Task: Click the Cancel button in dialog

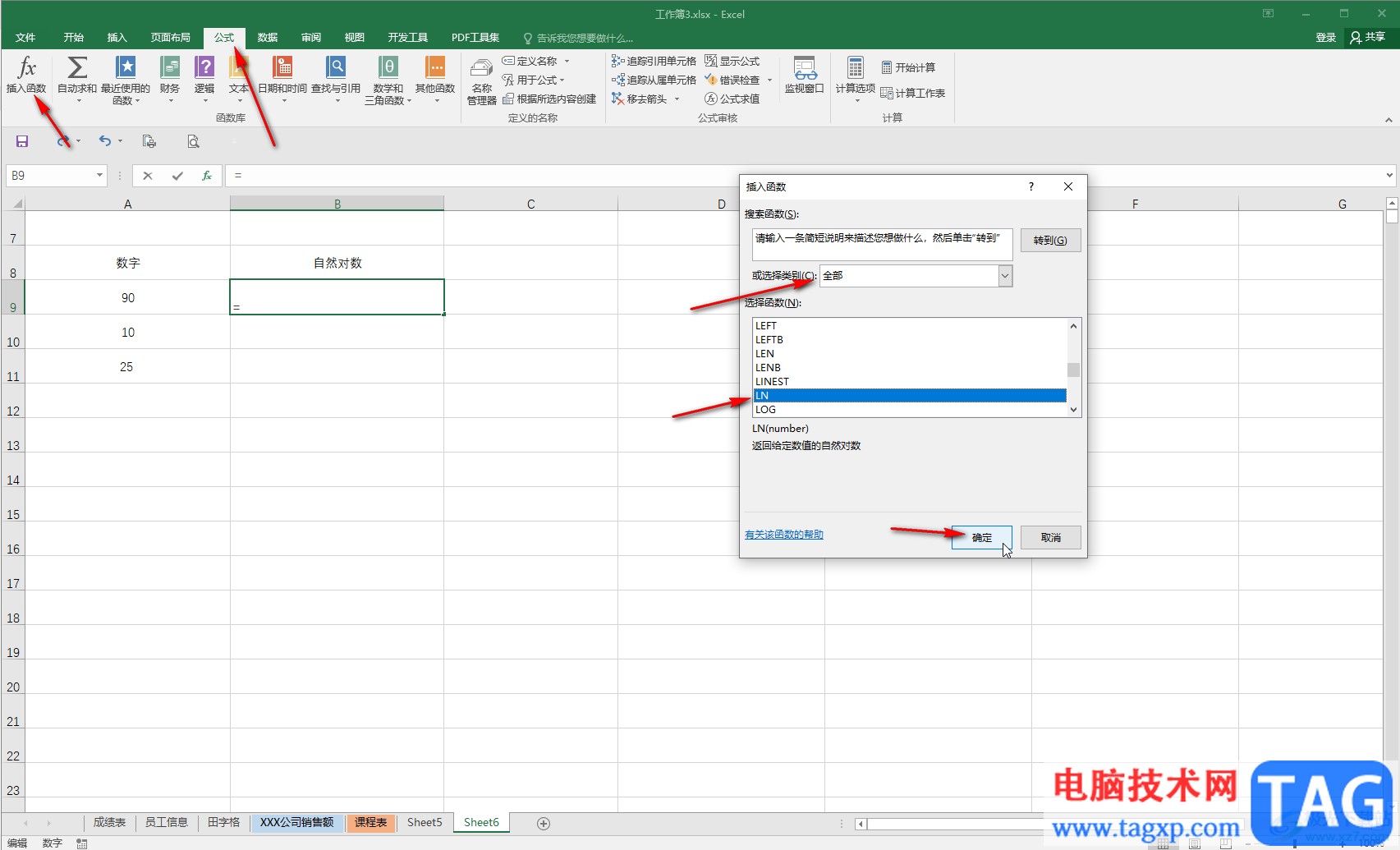Action: 1051,538
